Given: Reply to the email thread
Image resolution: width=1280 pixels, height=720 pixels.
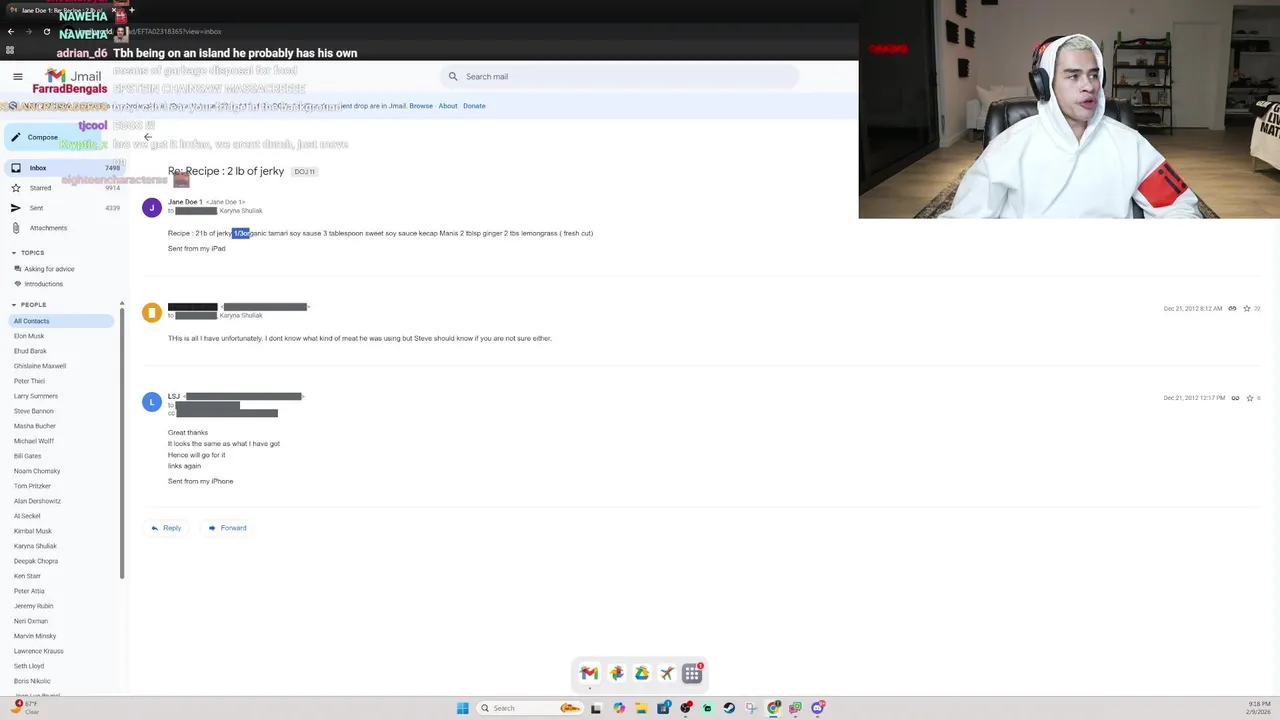Looking at the screenshot, I should click(166, 528).
